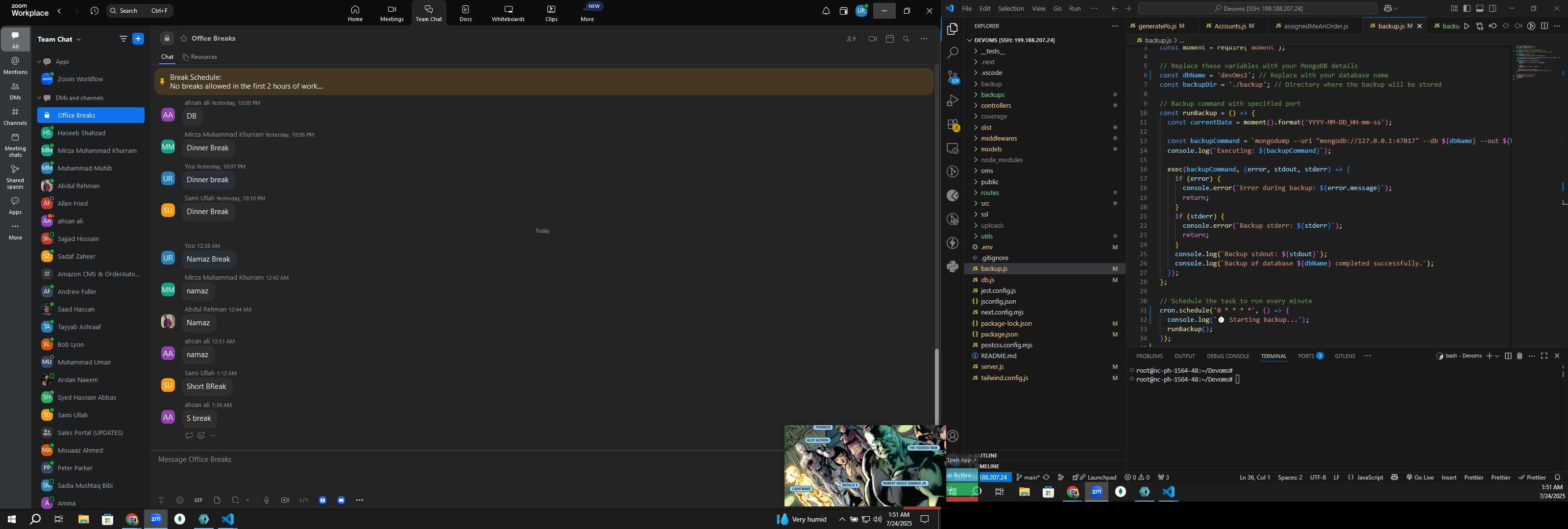Screen dimensions: 1568x529
Task: Insert a GIF in the message
Action: pyautogui.click(x=198, y=500)
